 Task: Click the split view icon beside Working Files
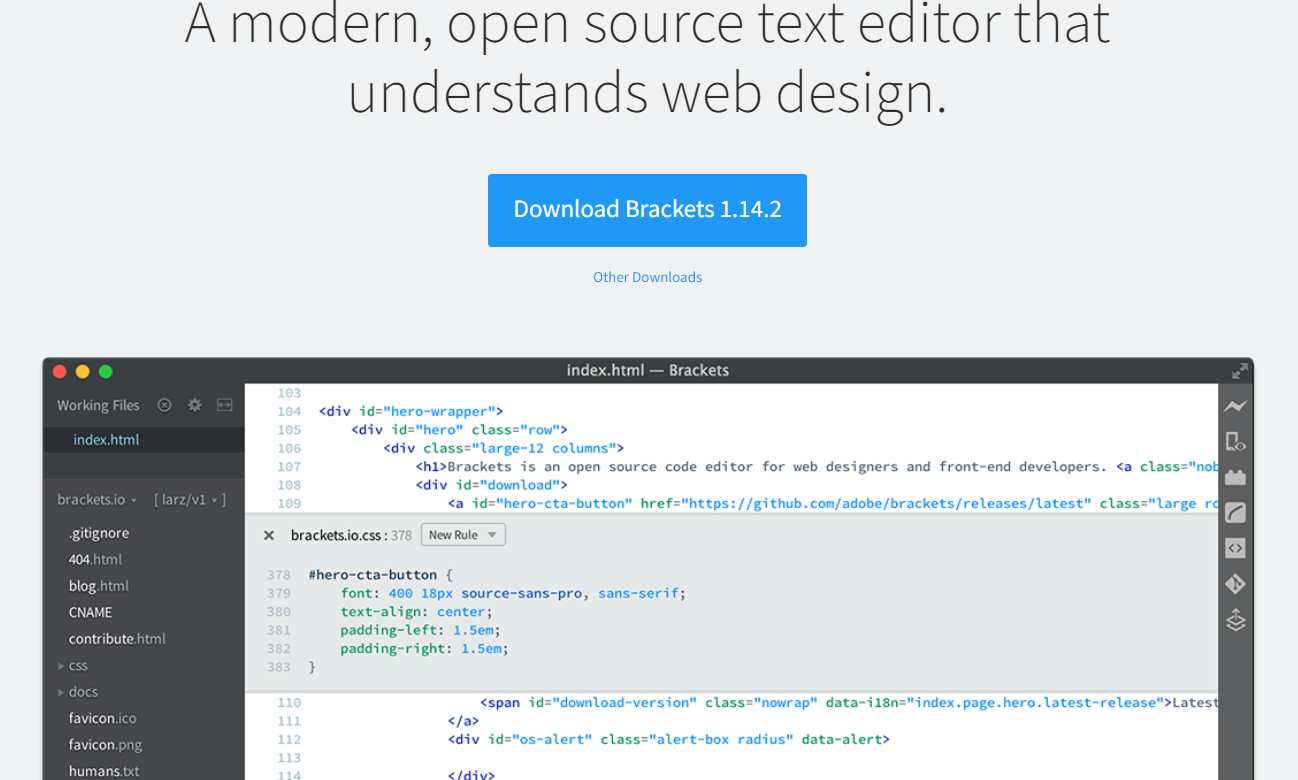225,405
